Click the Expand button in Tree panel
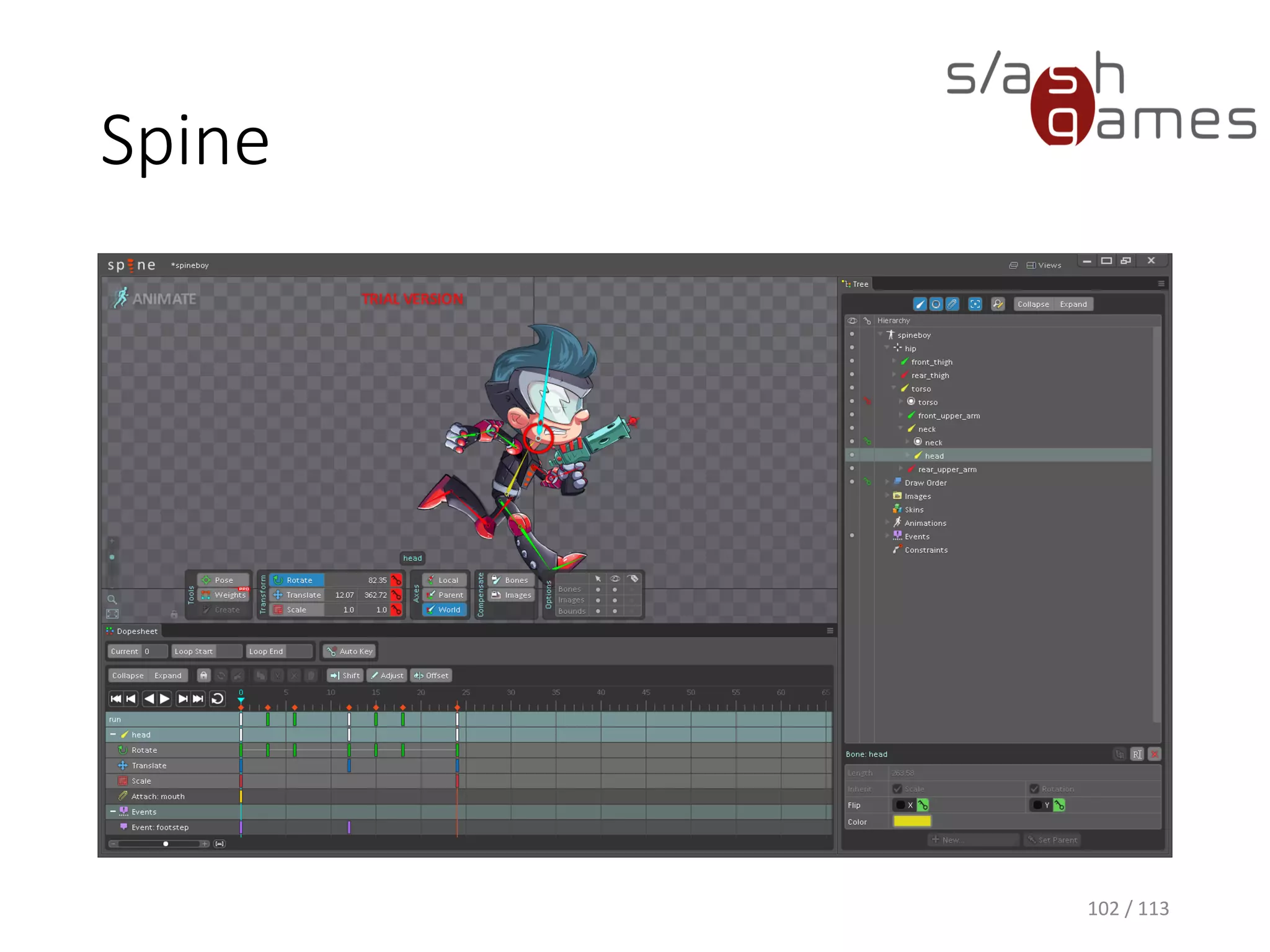The height and width of the screenshot is (952, 1270). 1073,304
